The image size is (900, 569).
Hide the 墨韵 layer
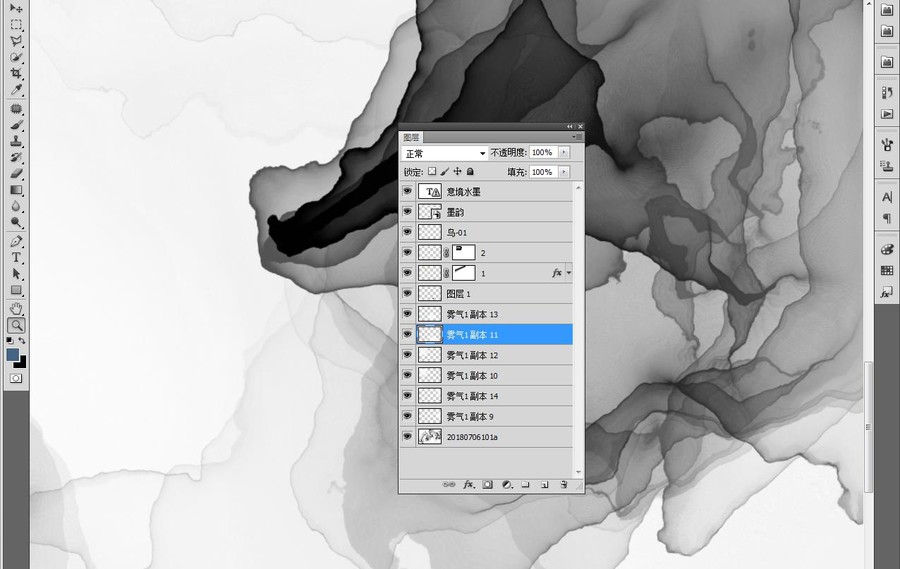tap(407, 212)
